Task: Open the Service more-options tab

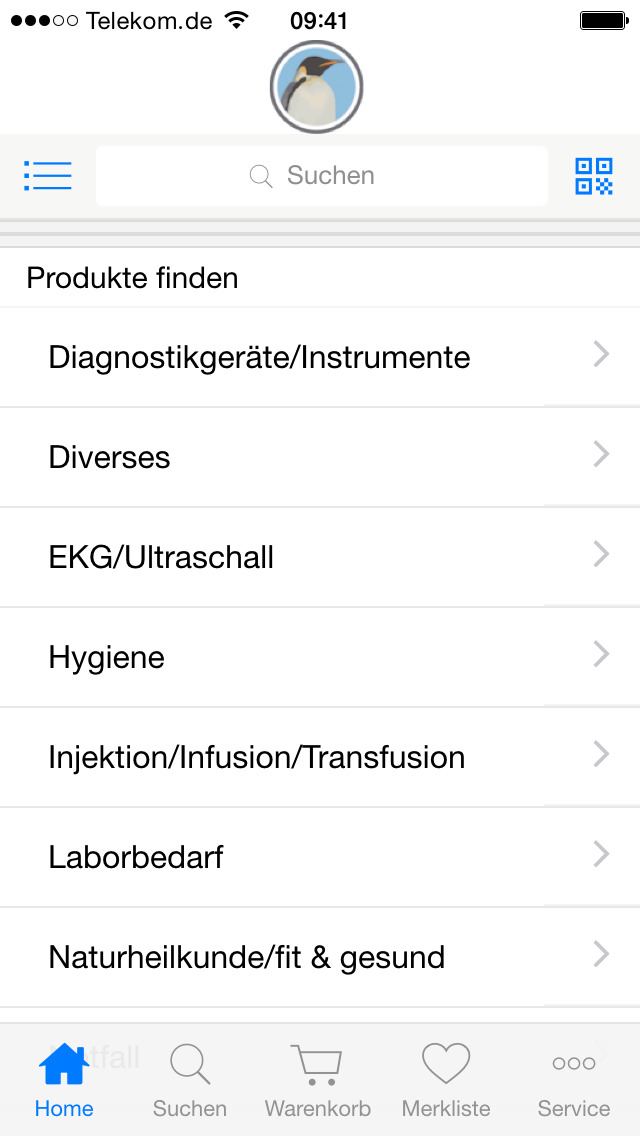Action: tap(574, 1078)
